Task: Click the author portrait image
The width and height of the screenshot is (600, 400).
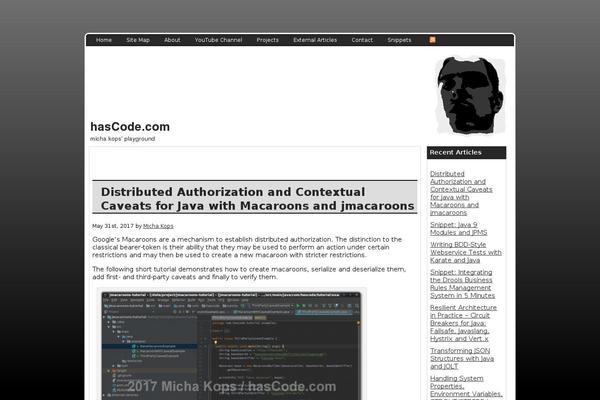Action: 470,95
